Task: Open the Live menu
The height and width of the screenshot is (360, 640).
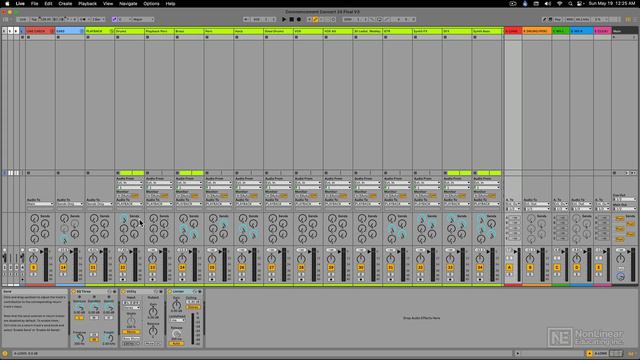Action: click(20, 4)
